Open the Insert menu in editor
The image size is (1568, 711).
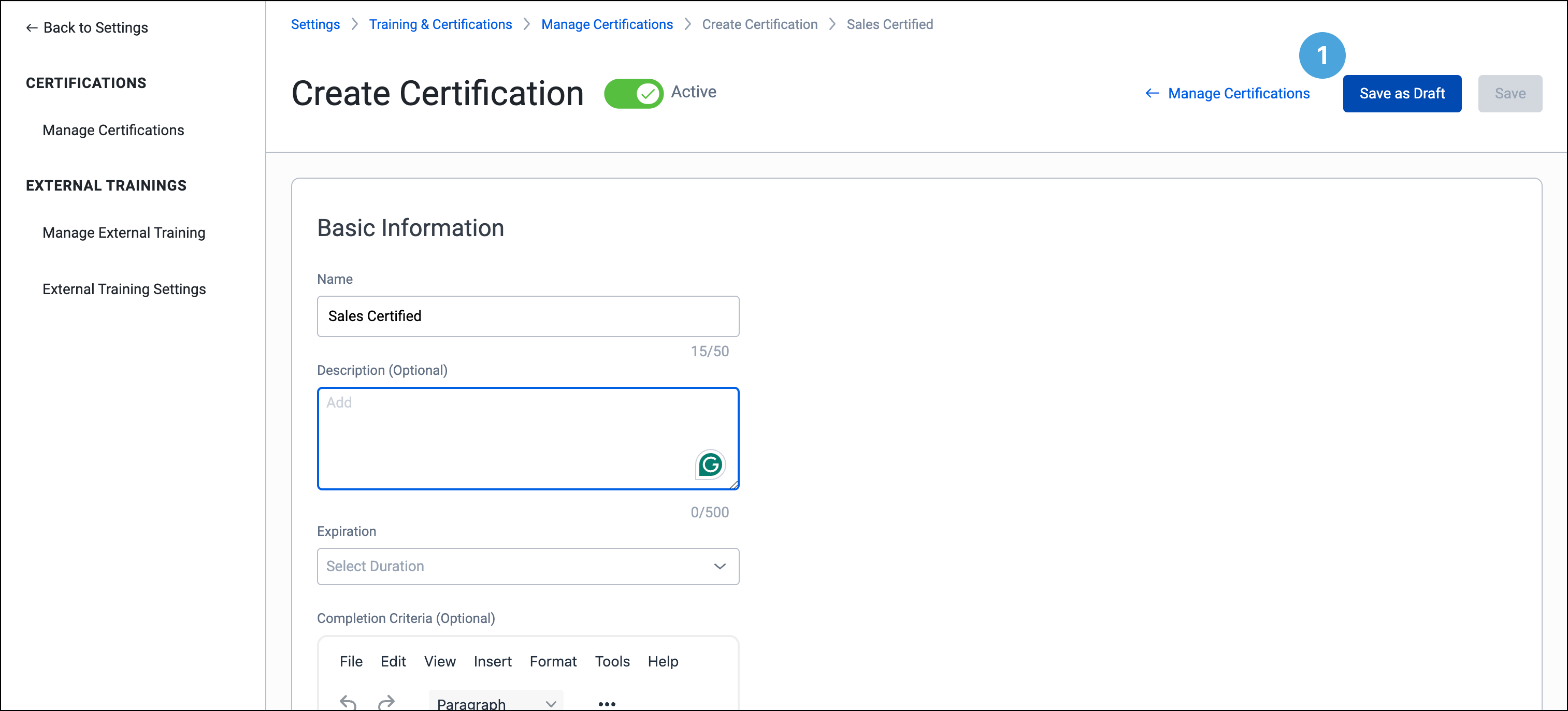click(493, 662)
